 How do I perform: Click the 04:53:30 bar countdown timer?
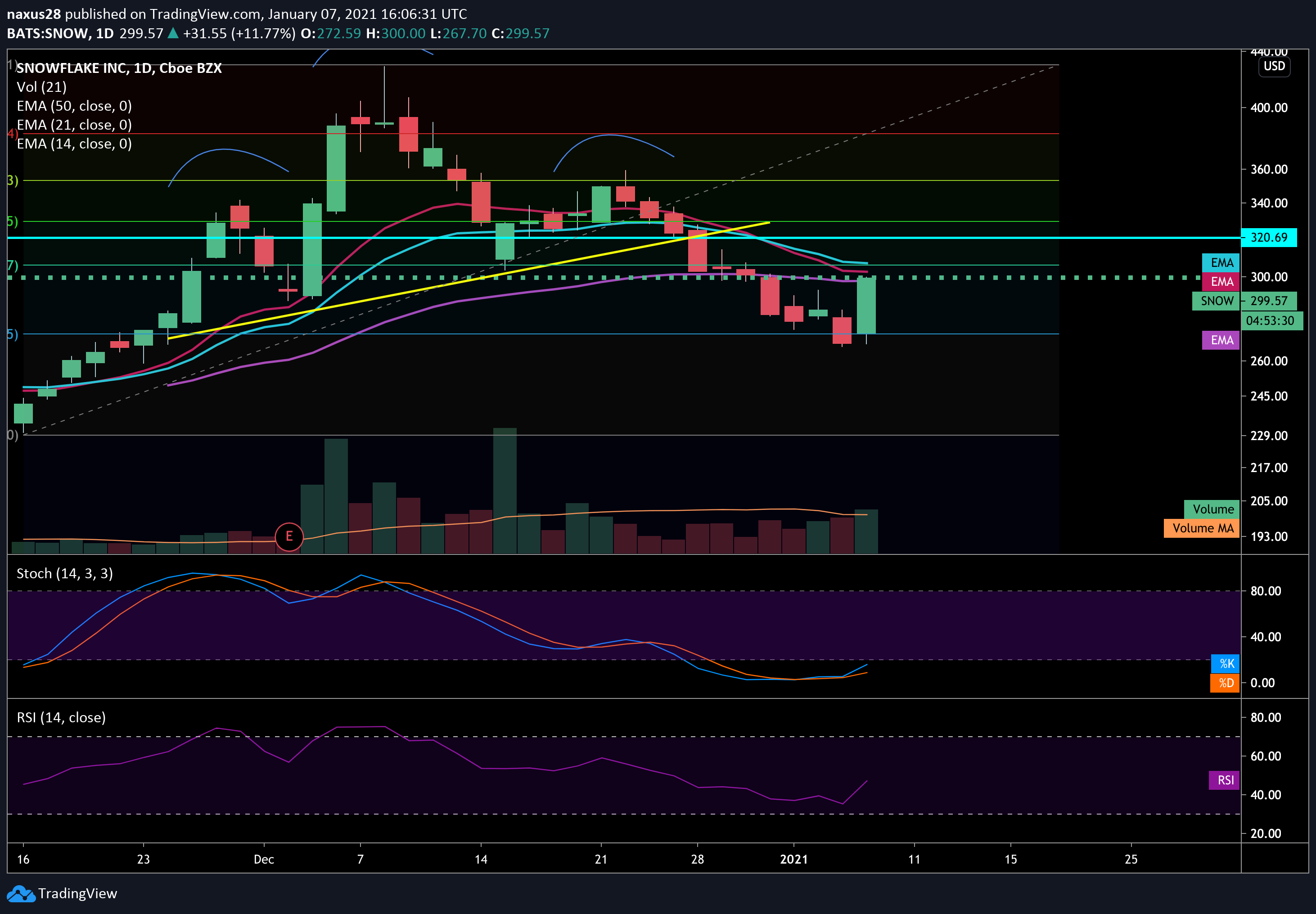1272,321
